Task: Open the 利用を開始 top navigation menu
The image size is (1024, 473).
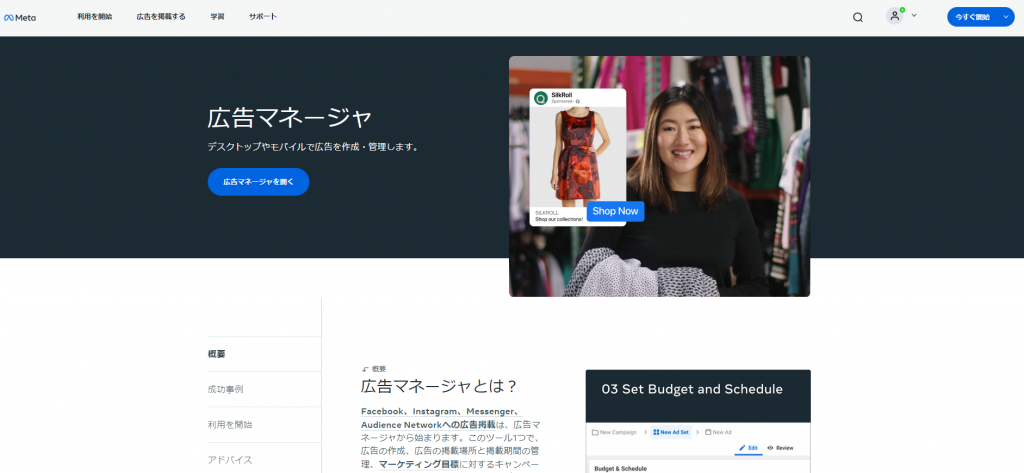Action: (x=95, y=17)
